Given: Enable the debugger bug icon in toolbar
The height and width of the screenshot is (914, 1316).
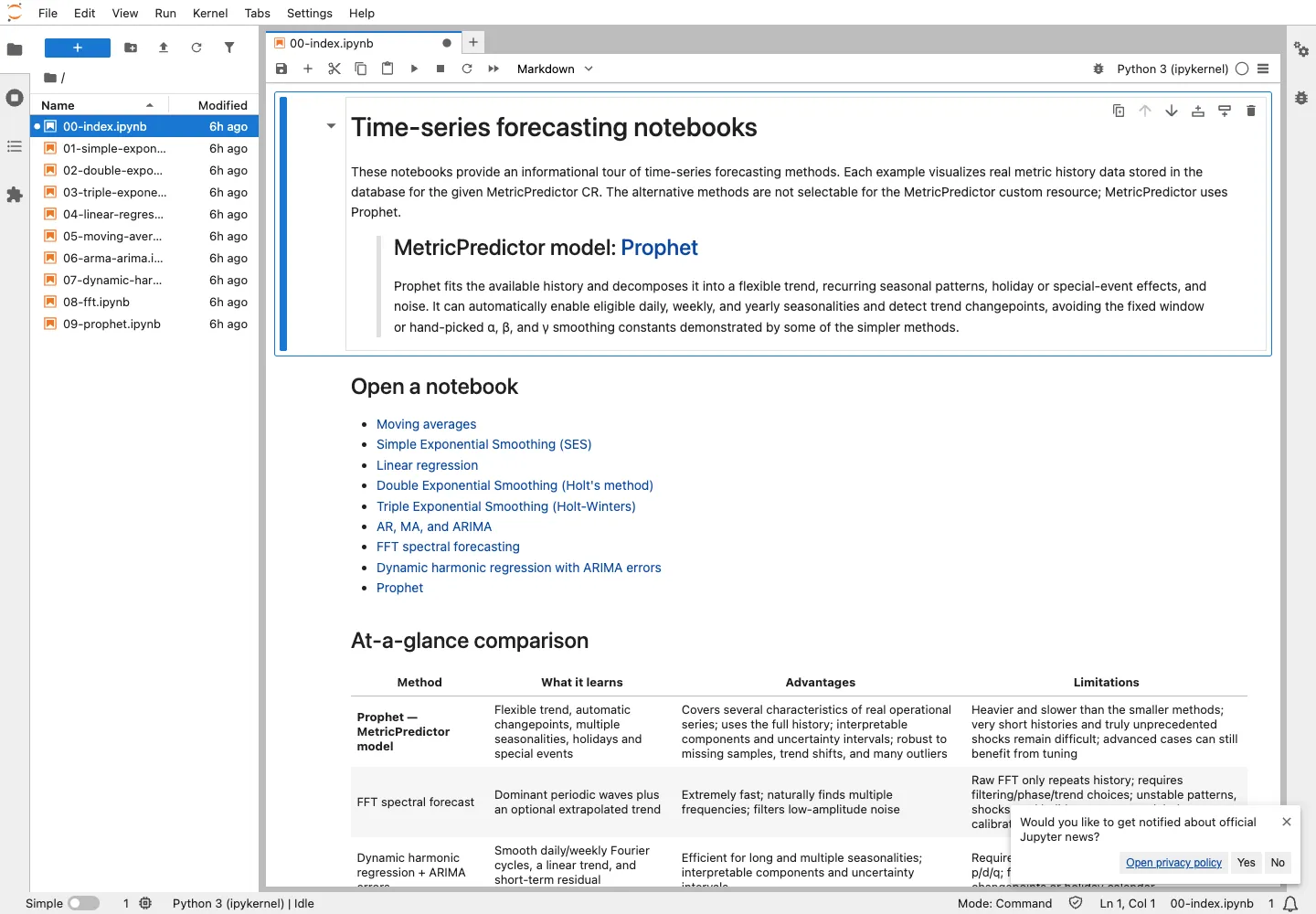Looking at the screenshot, I should pyautogui.click(x=1098, y=69).
